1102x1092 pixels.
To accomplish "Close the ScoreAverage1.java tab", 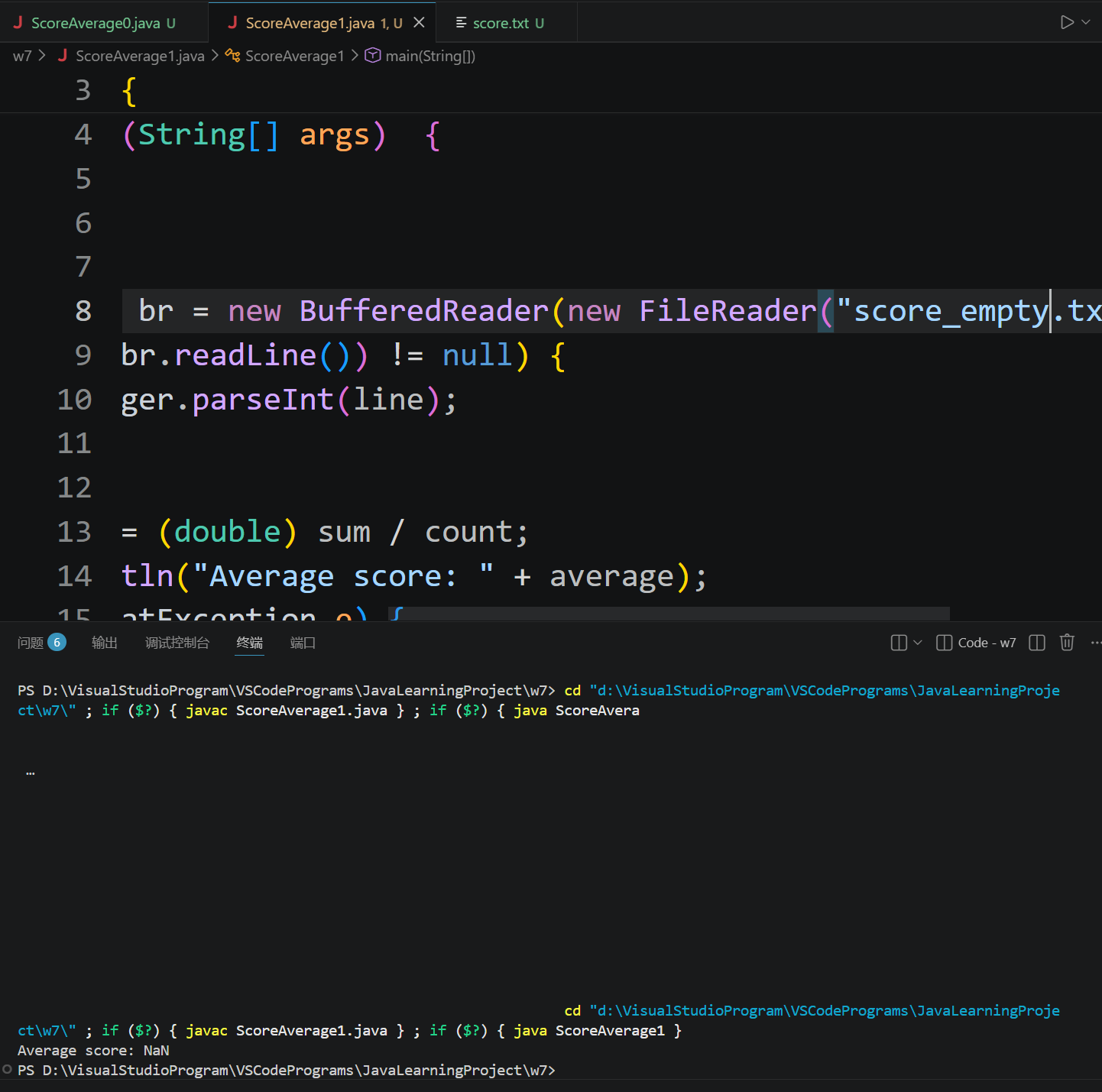I will tap(419, 23).
